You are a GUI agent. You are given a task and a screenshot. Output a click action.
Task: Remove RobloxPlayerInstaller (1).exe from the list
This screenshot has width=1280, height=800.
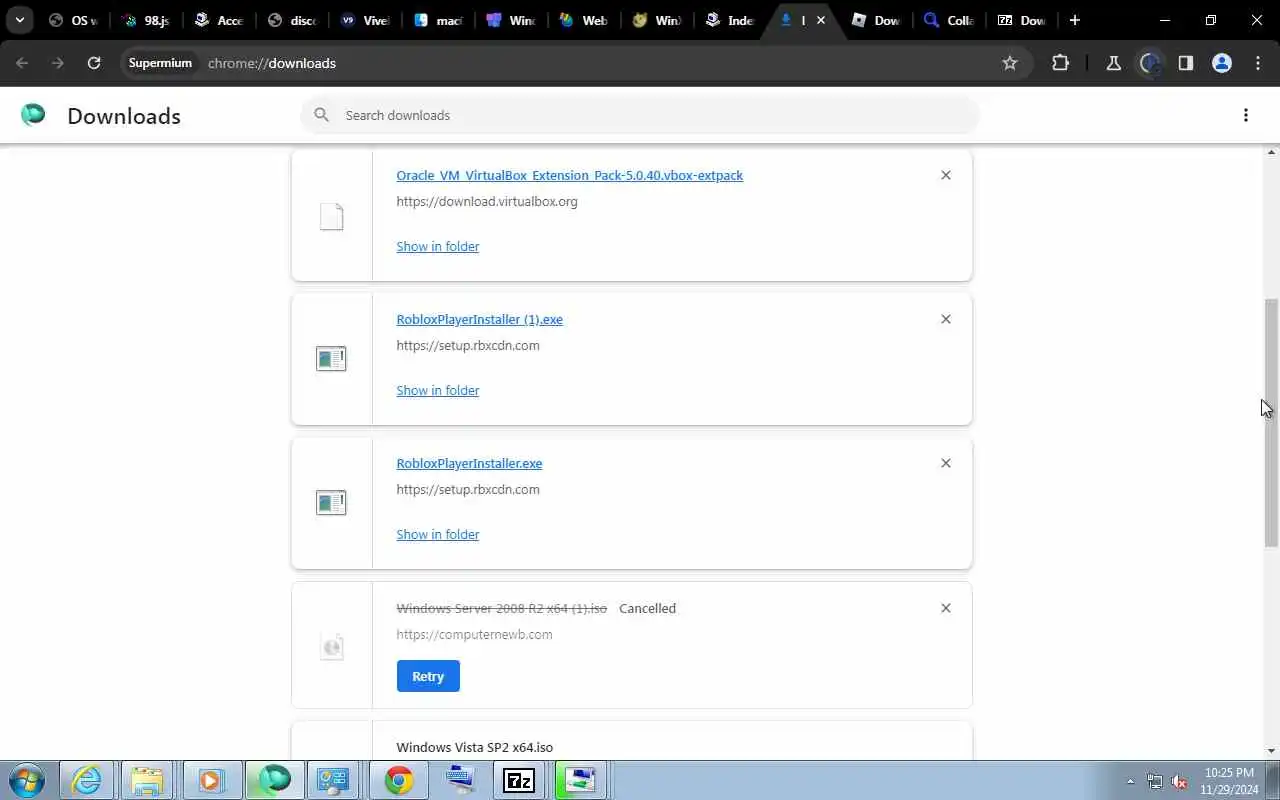coord(945,319)
